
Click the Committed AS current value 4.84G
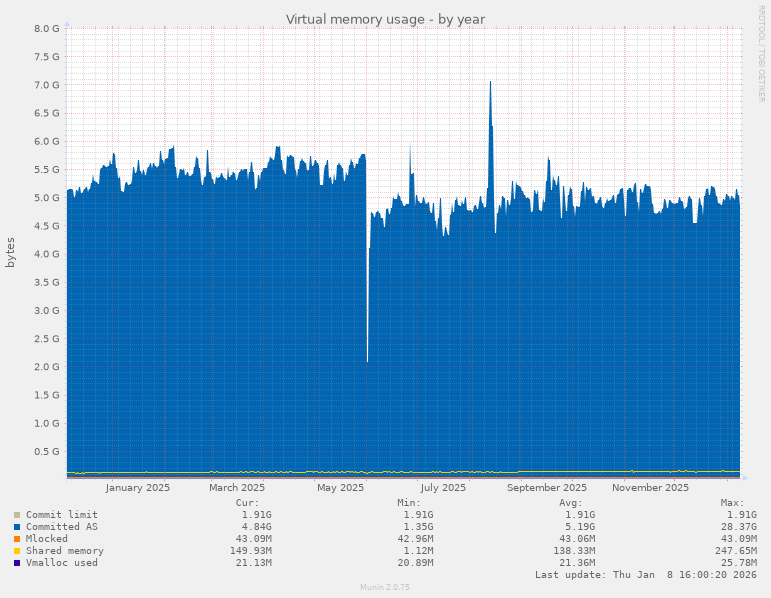point(256,527)
